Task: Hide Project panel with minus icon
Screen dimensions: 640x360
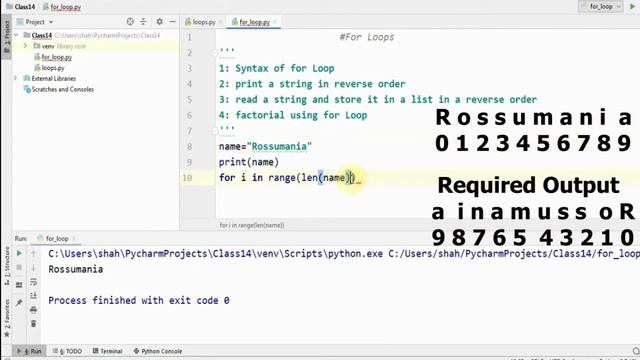Action: click(x=173, y=22)
